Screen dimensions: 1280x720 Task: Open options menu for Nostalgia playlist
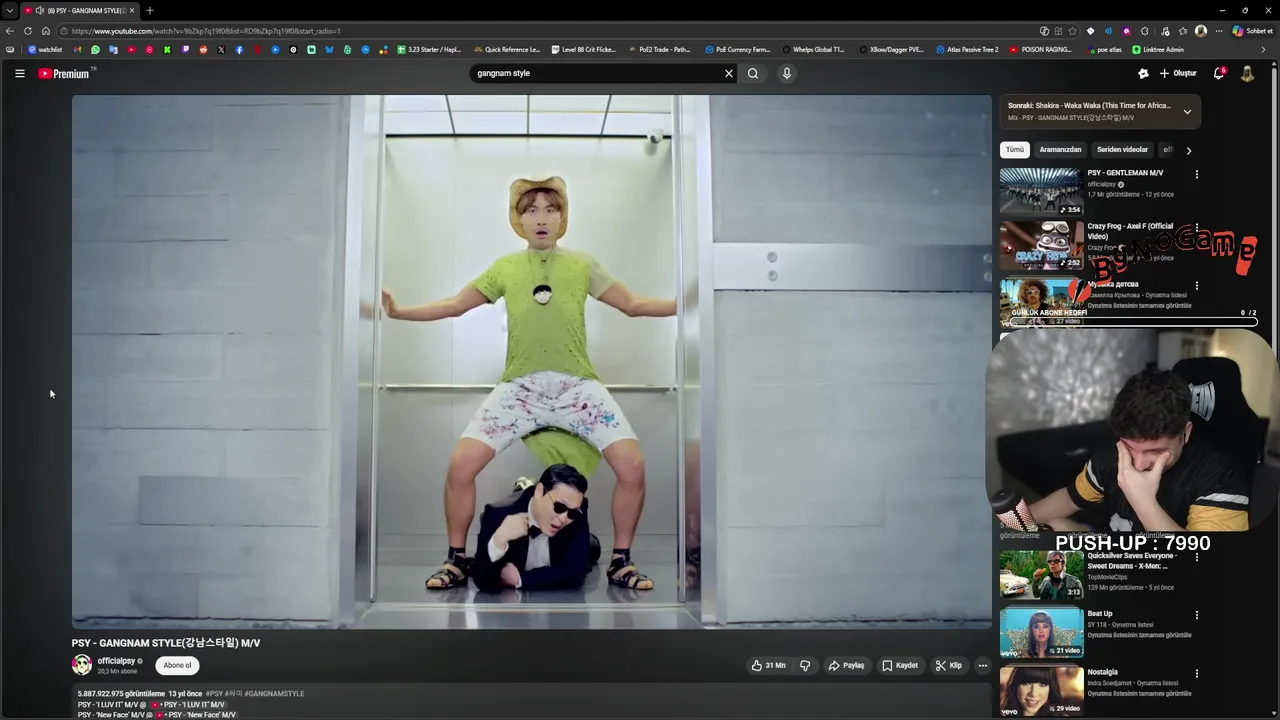click(1196, 674)
